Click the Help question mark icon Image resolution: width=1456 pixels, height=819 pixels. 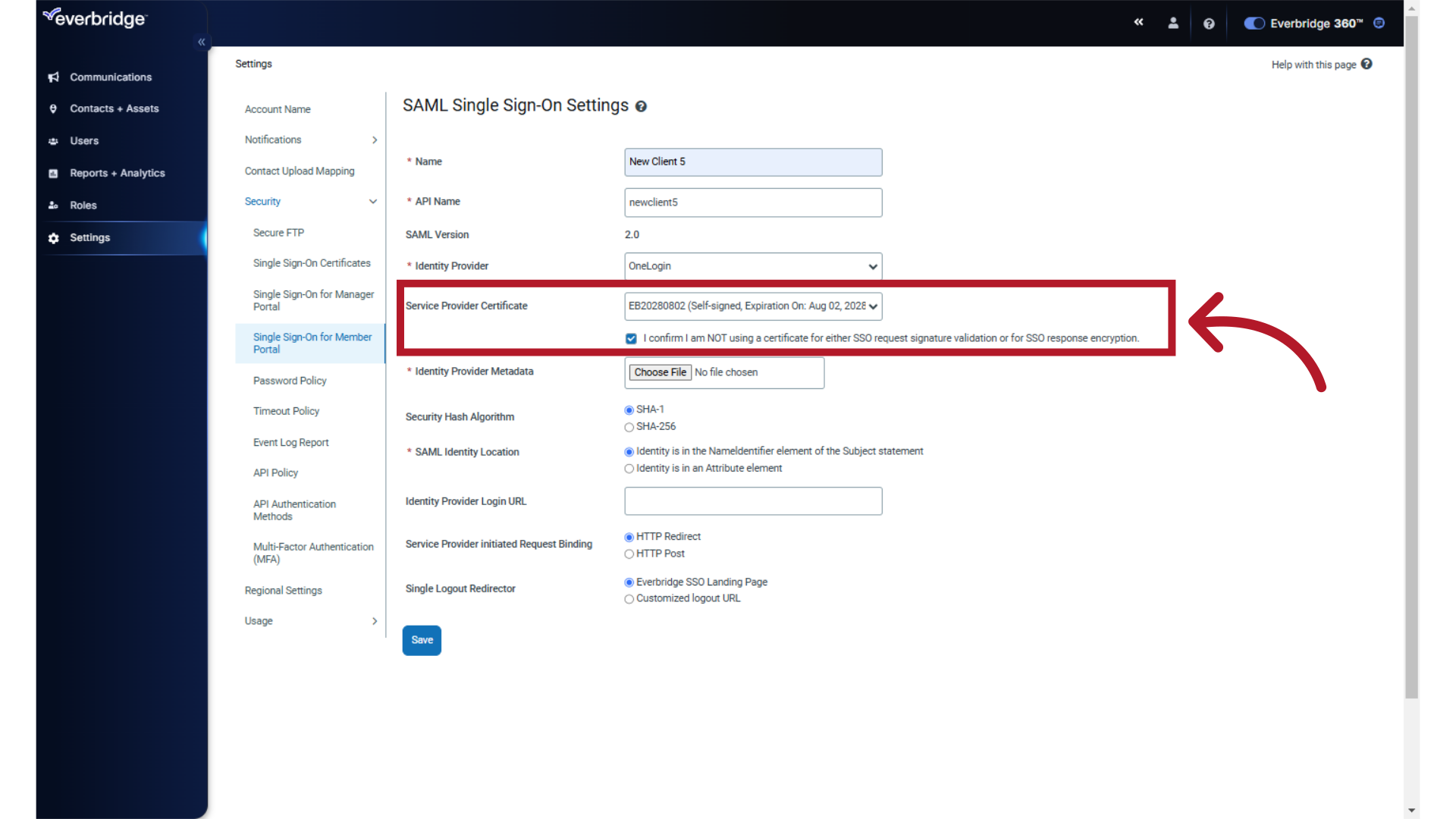point(1208,23)
